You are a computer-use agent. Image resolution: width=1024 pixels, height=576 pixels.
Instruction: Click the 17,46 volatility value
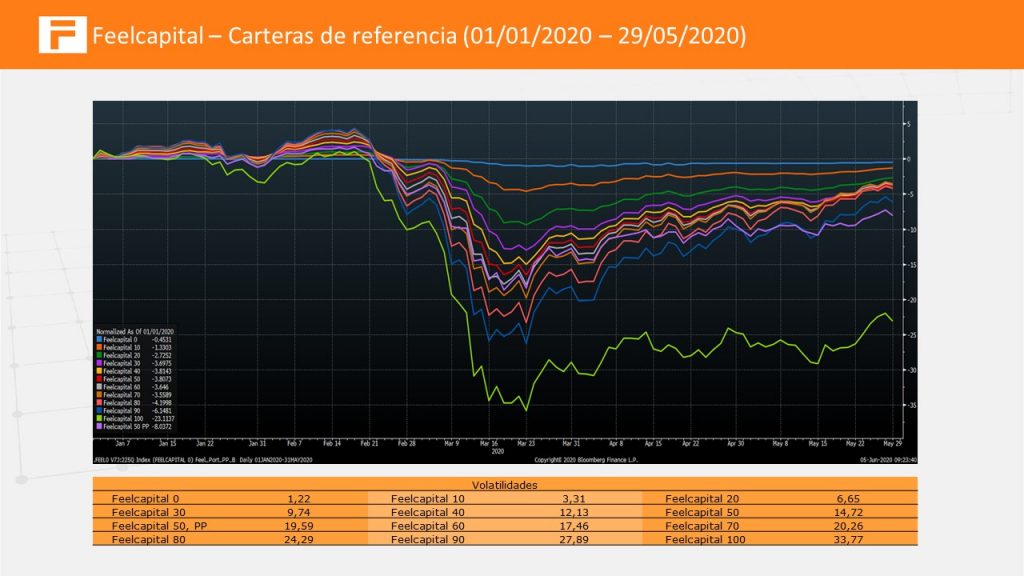[x=573, y=526]
